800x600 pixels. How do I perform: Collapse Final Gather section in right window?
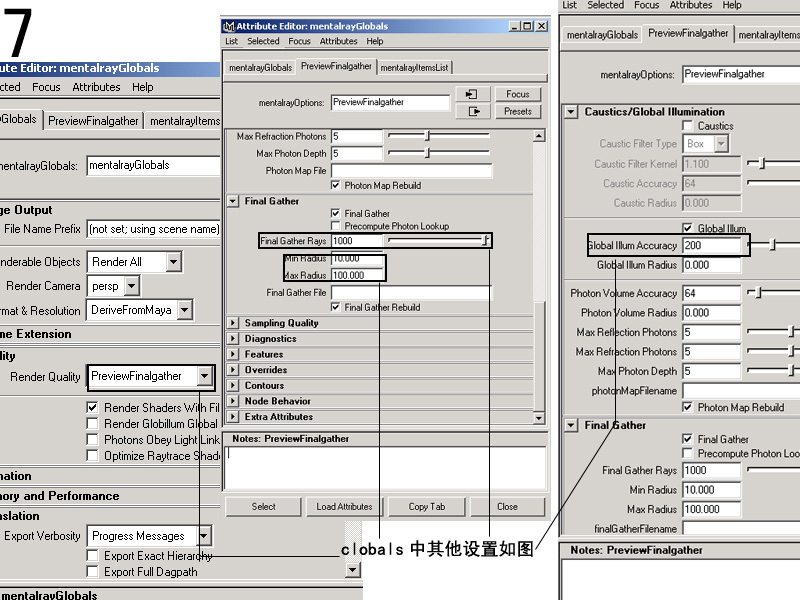[571, 425]
